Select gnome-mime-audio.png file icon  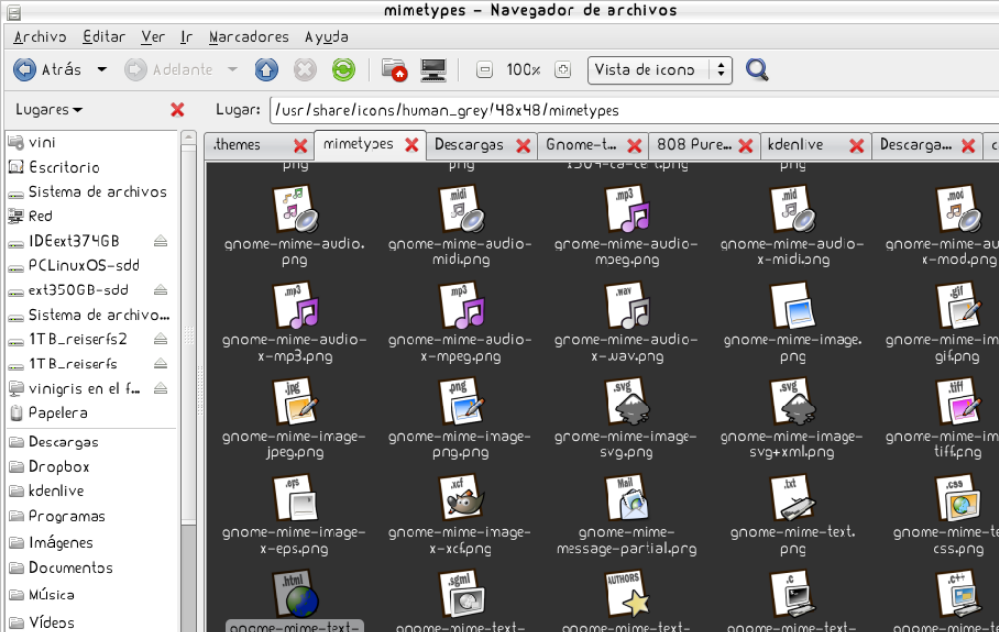(295, 209)
